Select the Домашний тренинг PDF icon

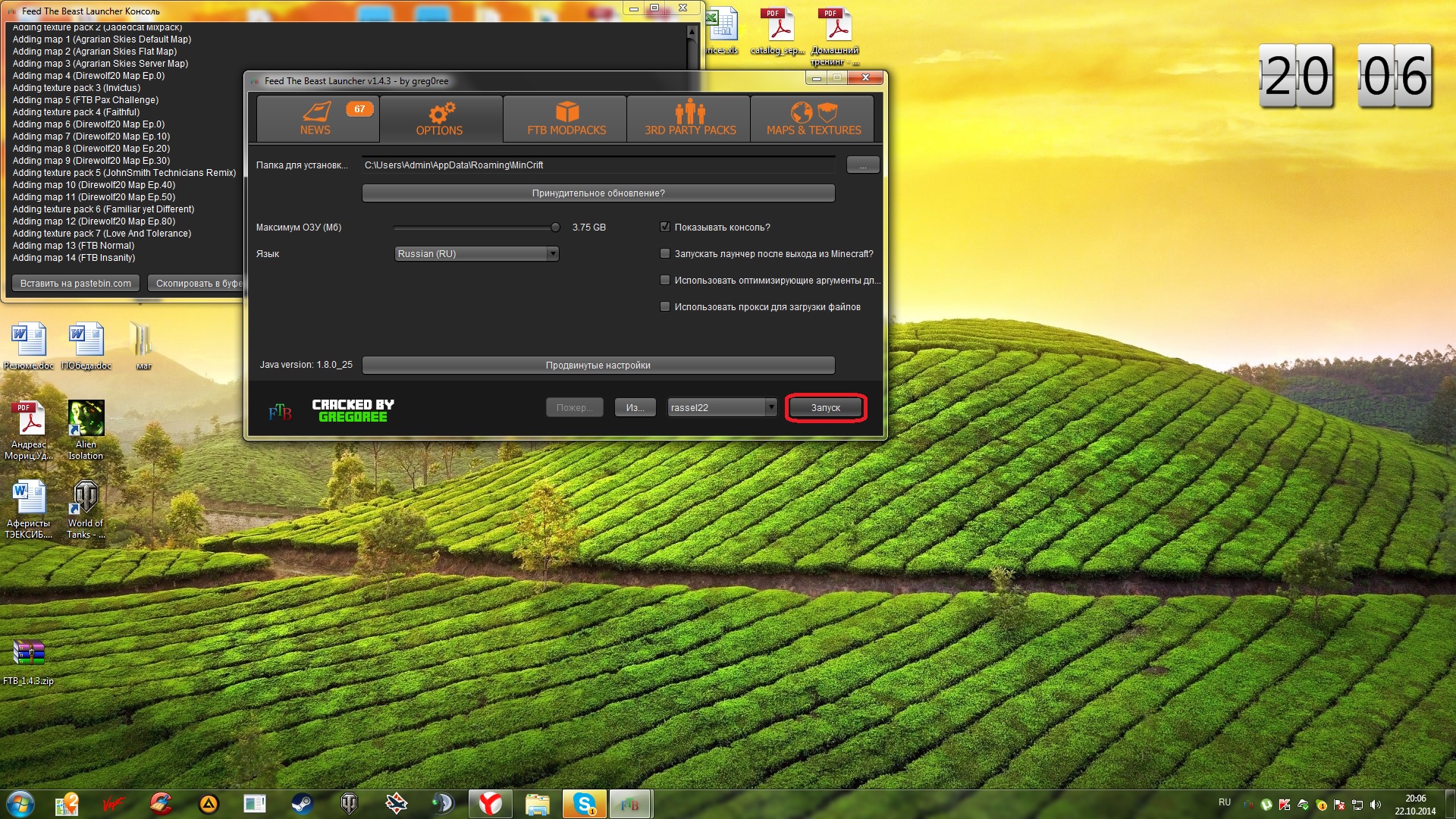pos(835,37)
